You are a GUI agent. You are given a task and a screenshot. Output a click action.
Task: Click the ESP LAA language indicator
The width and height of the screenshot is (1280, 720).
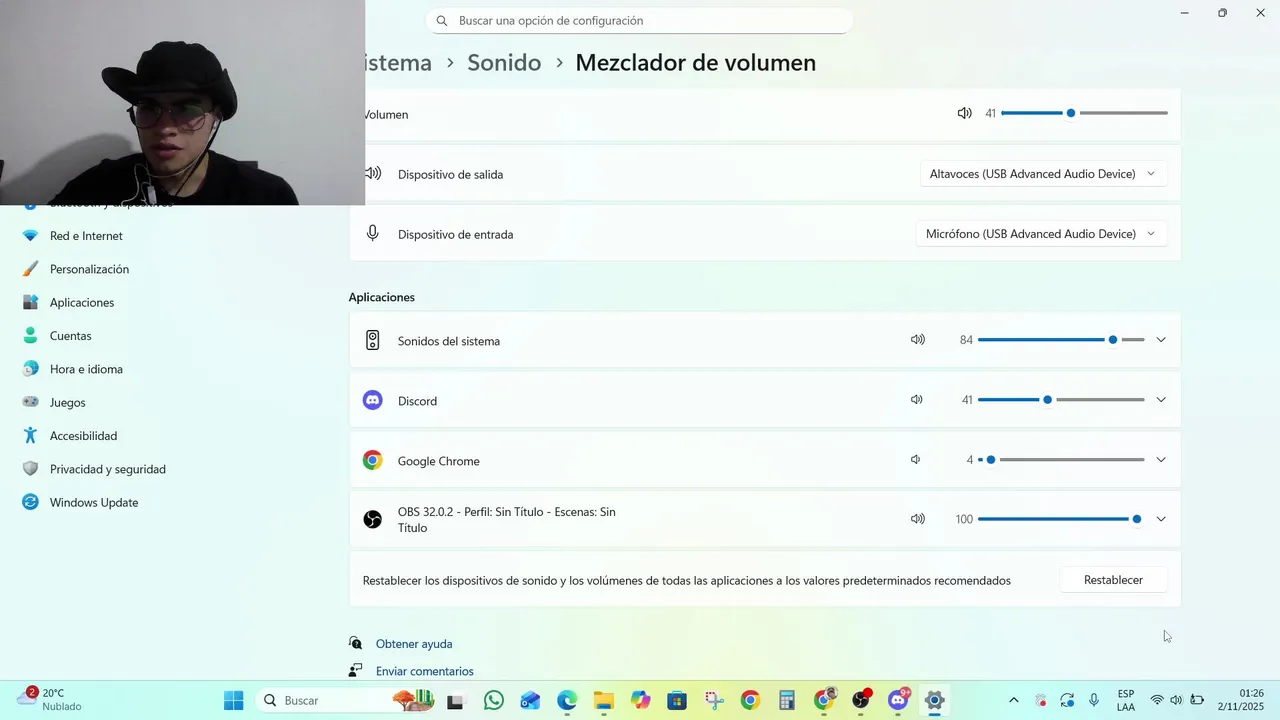[1126, 700]
